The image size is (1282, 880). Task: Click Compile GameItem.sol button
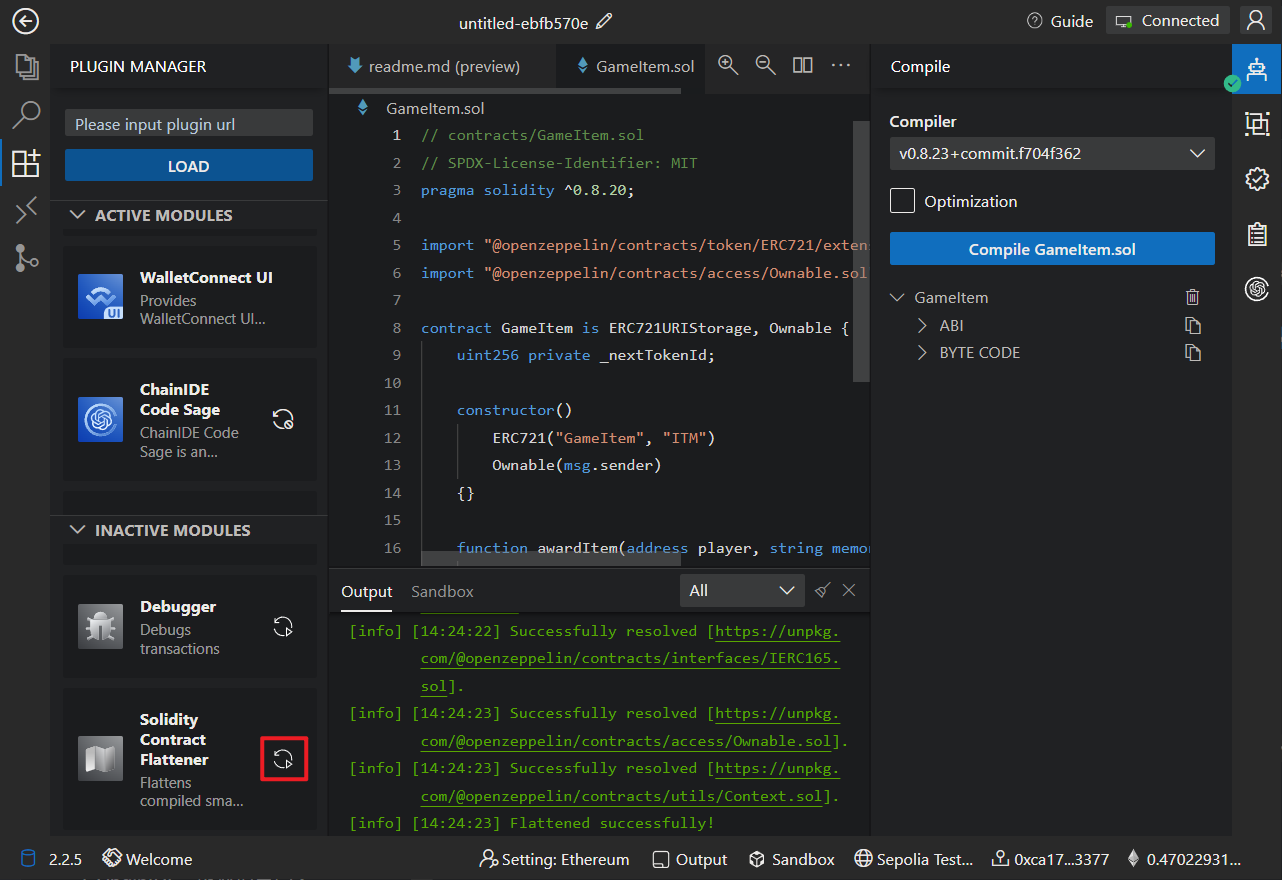click(1051, 249)
